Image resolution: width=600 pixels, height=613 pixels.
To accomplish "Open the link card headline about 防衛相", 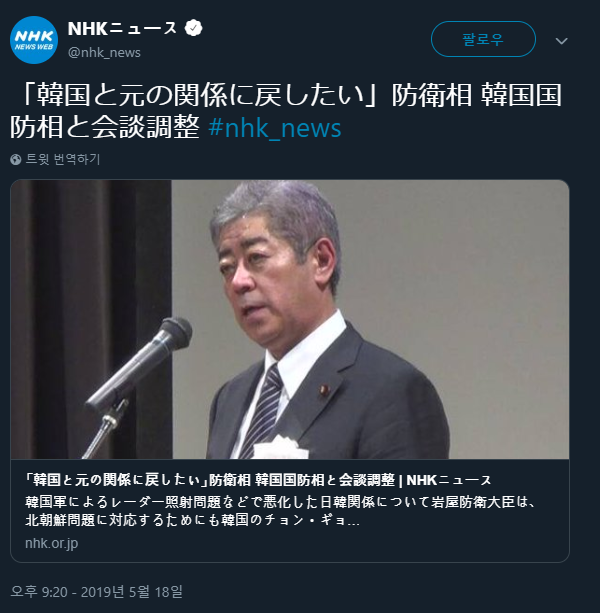I will [x=258, y=480].
